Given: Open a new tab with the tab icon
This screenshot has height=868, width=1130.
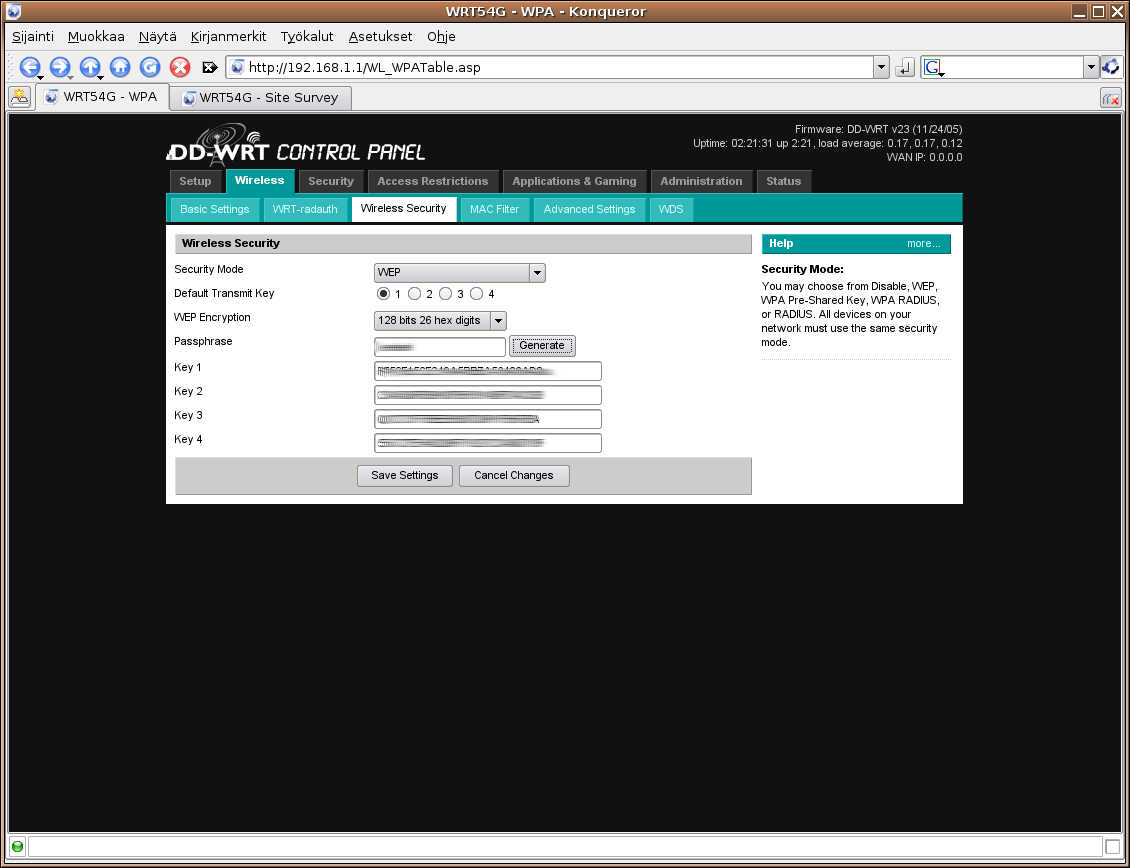Looking at the screenshot, I should tap(19, 97).
